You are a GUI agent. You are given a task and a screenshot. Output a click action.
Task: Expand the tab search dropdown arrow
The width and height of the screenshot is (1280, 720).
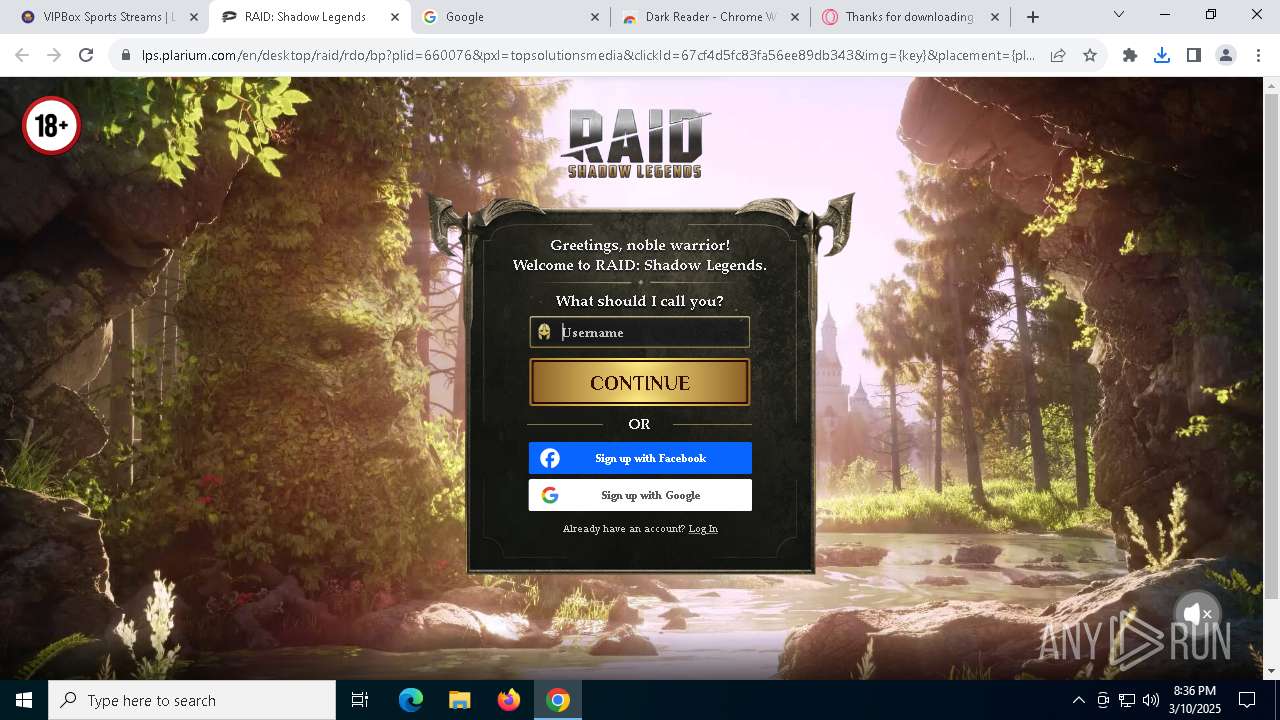(x=1119, y=15)
